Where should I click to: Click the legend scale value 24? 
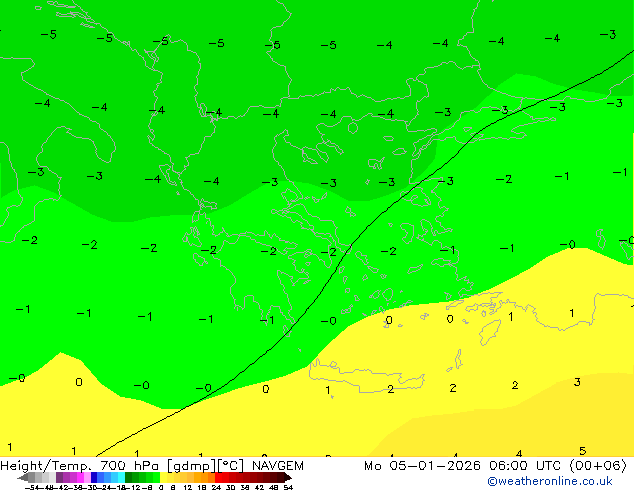pos(216,488)
